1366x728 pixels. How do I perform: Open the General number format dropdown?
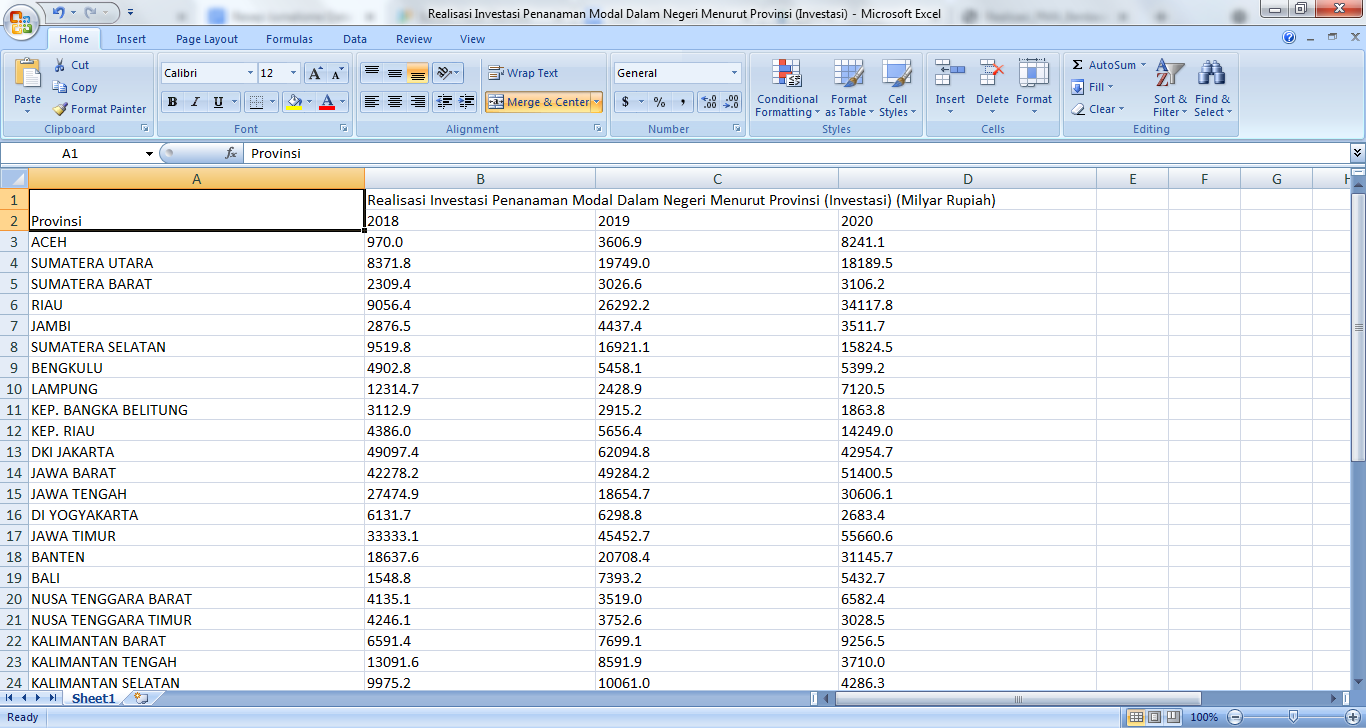(734, 73)
